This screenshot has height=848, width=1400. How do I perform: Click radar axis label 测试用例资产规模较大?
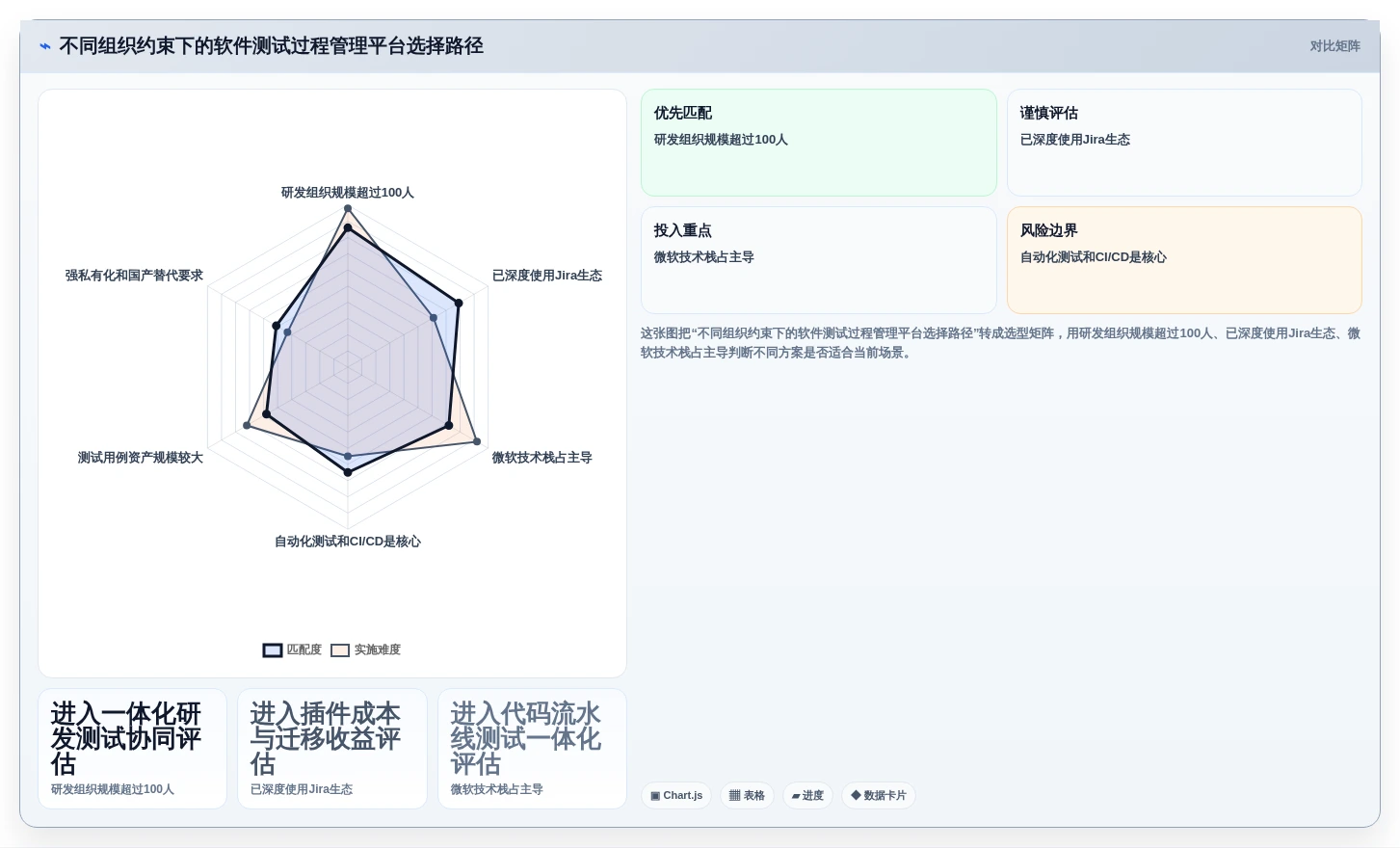pyautogui.click(x=141, y=458)
